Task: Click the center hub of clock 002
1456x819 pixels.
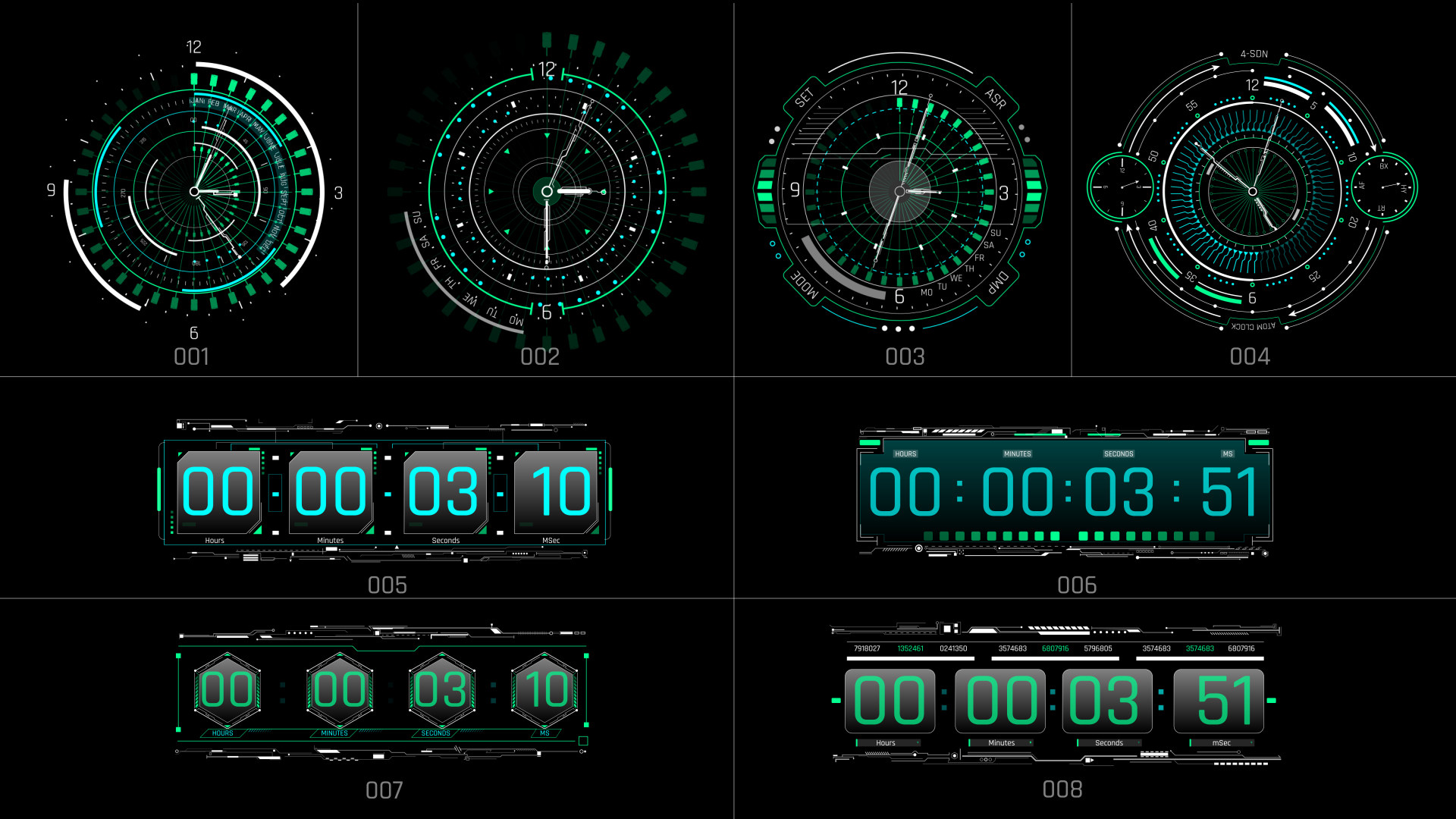Action: 547,191
